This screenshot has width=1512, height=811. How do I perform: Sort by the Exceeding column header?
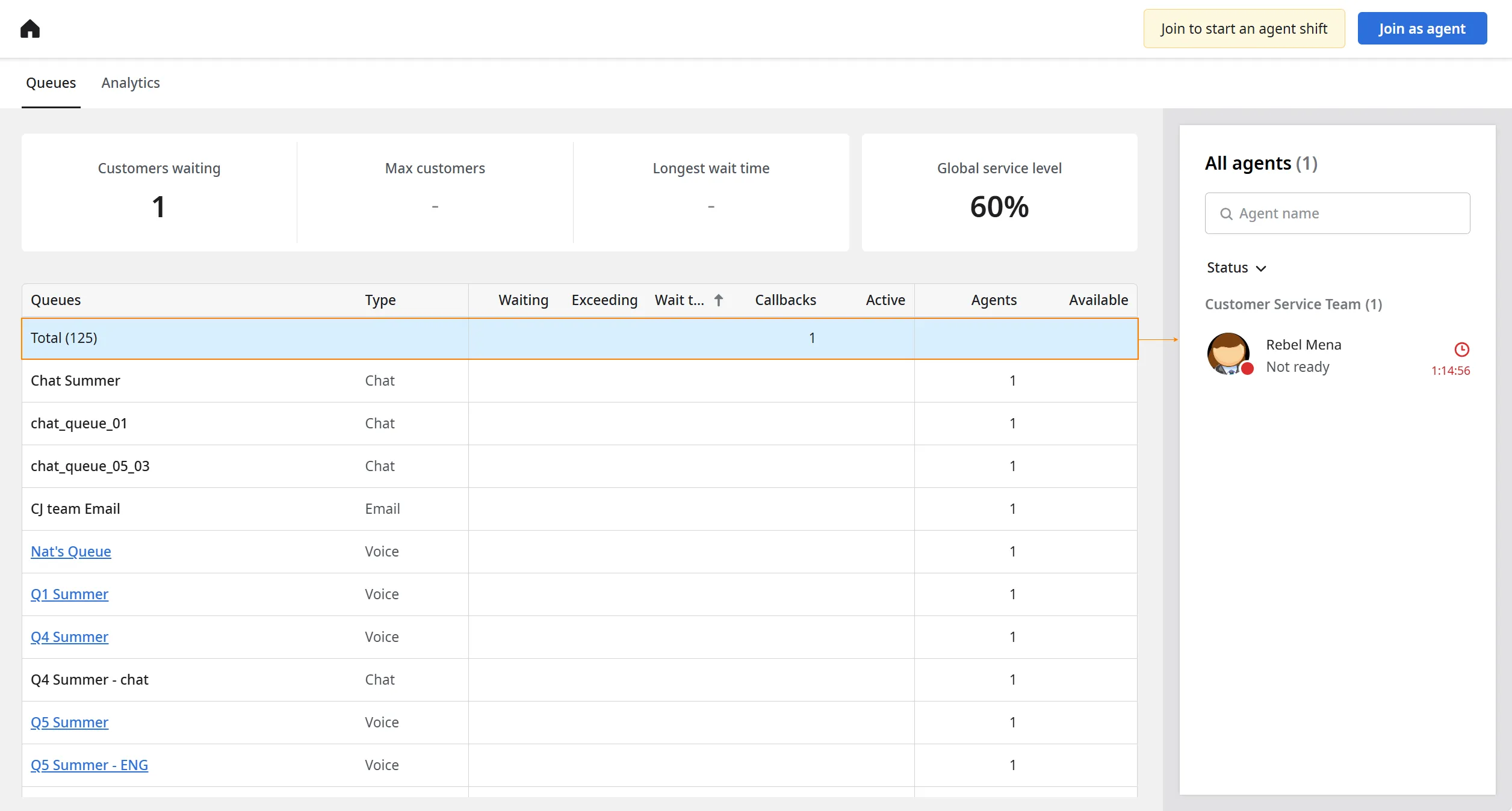(604, 300)
